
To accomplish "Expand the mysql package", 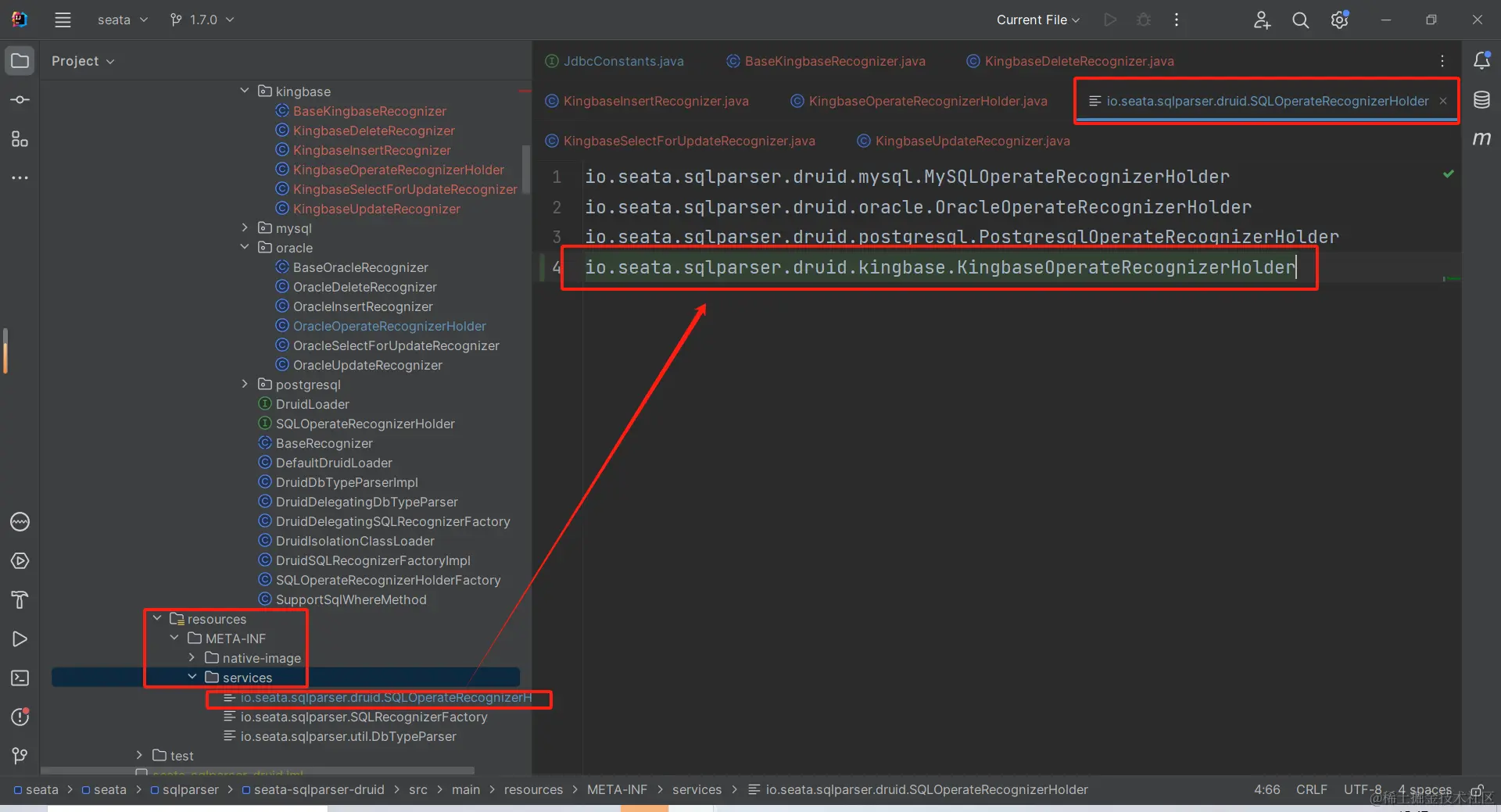I will point(245,227).
